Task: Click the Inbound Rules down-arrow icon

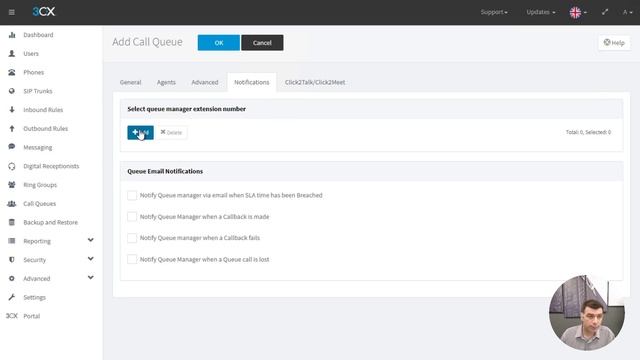Action: pyautogui.click(x=12, y=109)
